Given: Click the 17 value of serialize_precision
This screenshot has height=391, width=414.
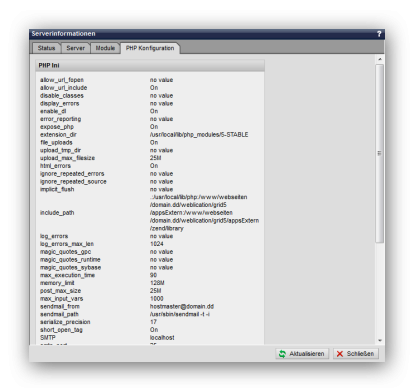Looking at the screenshot, I should pyautogui.click(x=153, y=322).
